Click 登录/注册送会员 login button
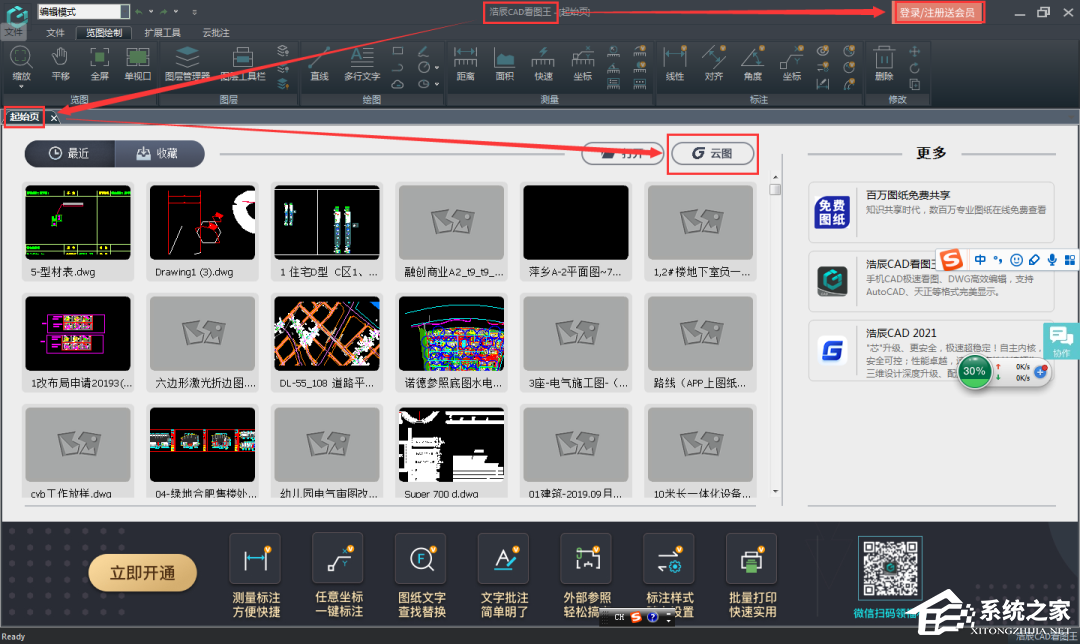Image resolution: width=1080 pixels, height=644 pixels. (x=937, y=12)
